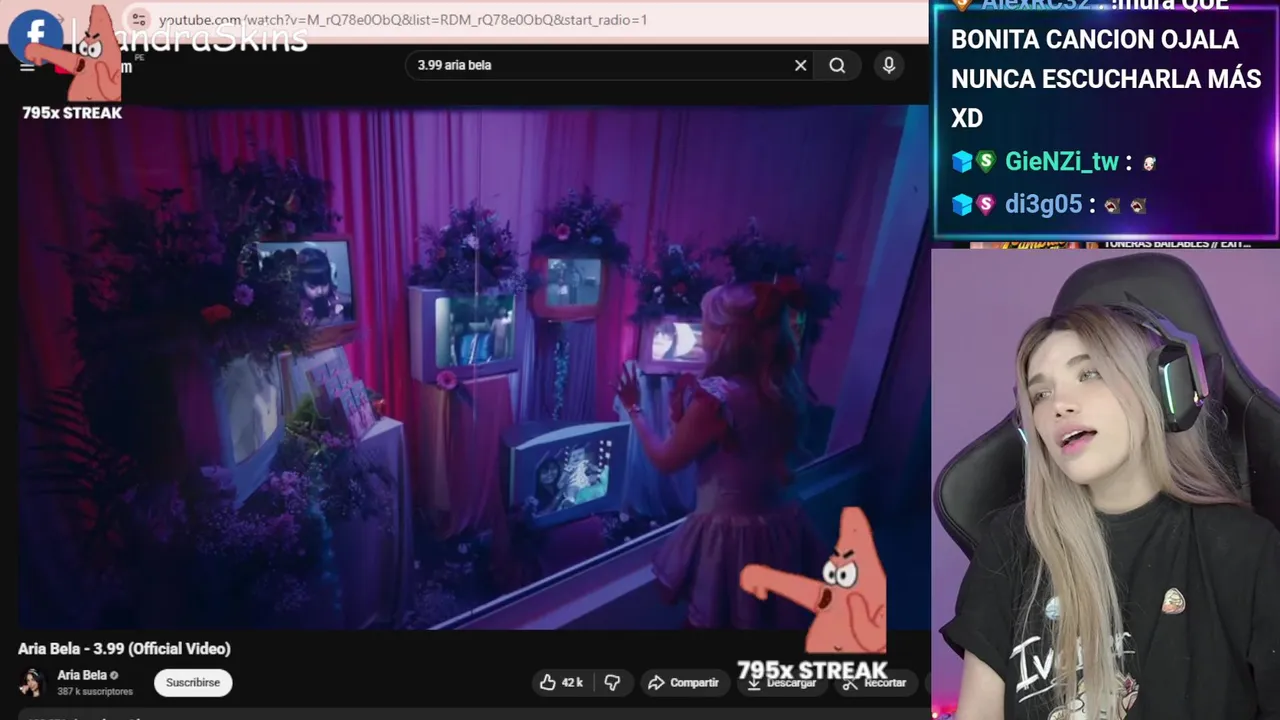Click the video title 'Aria Bela - 3.99 (Official Video)'
1280x720 pixels.
click(x=124, y=648)
